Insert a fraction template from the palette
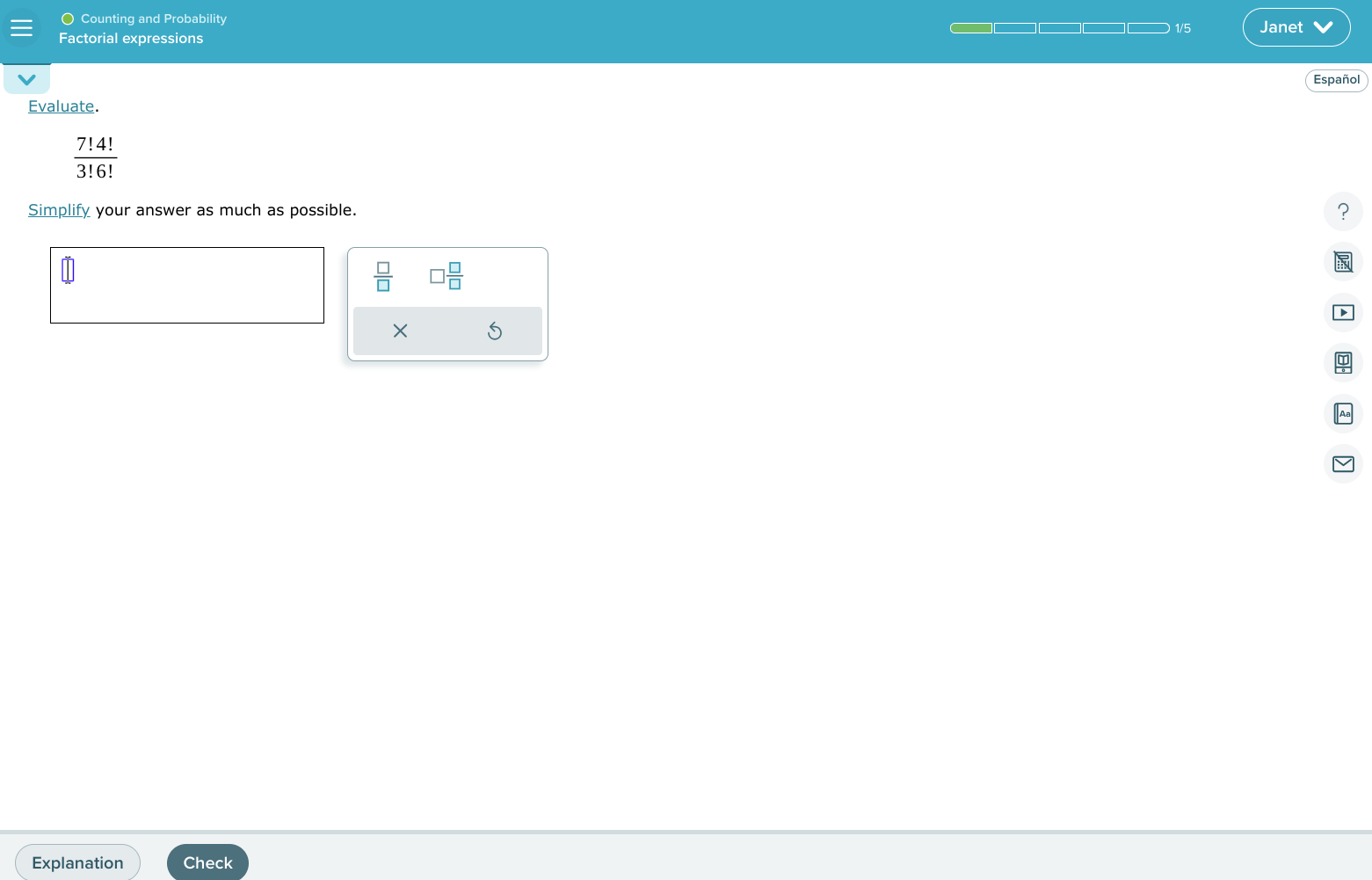Screen dimensions: 1372x880 click(x=383, y=275)
